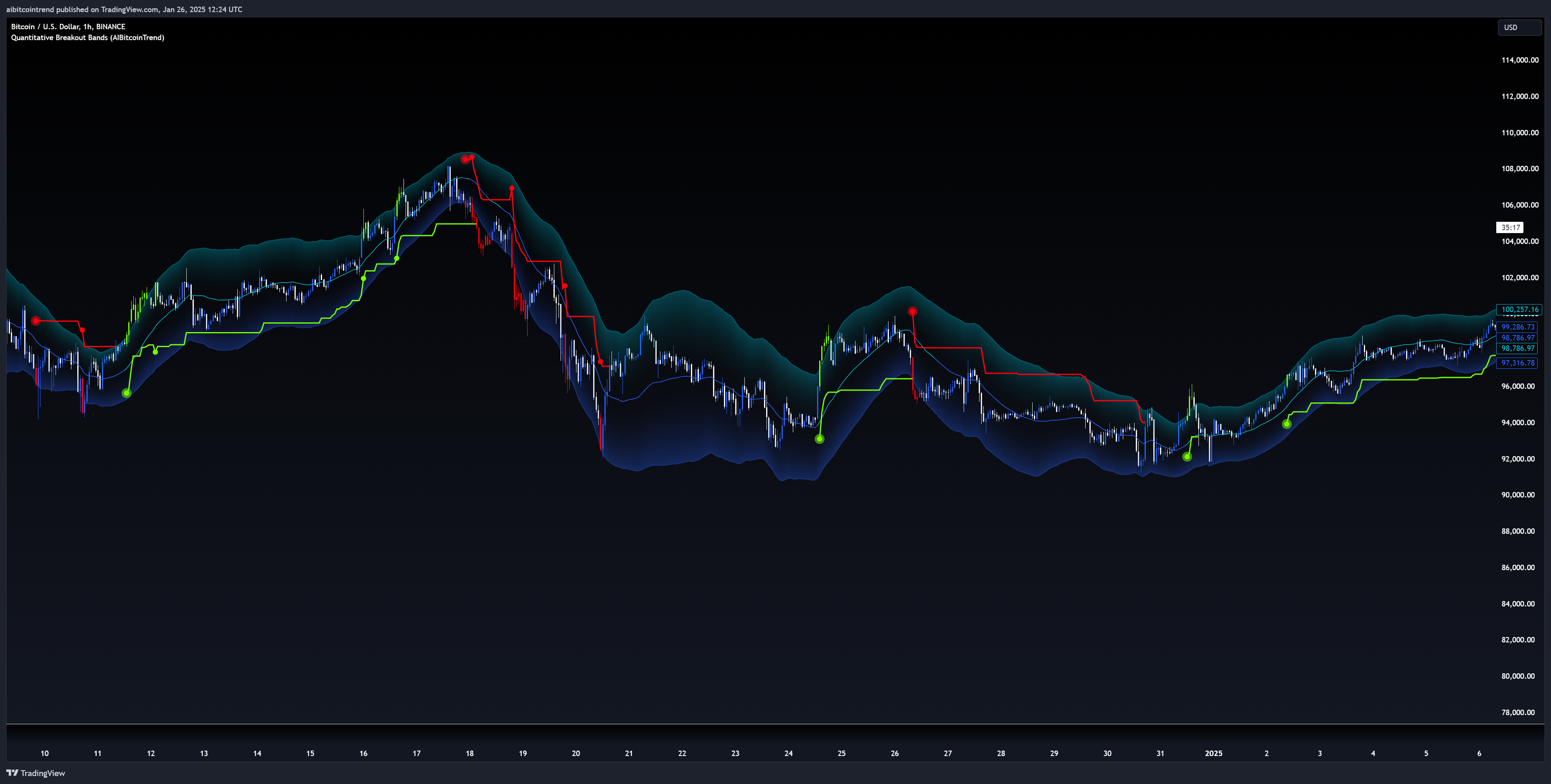
Task: Click date 10 on the time axis
Action: [x=45, y=753]
